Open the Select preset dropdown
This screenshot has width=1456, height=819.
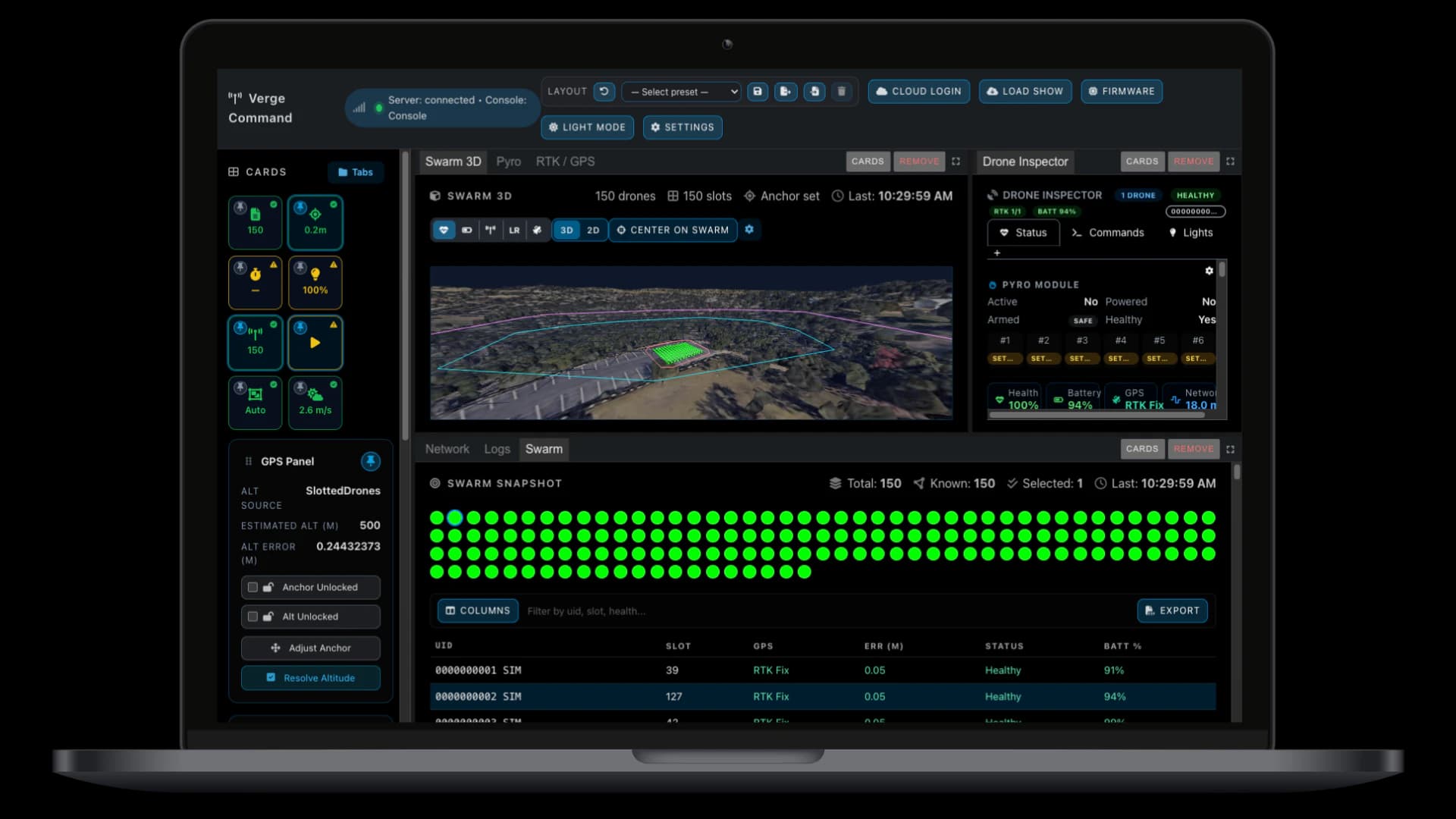pyautogui.click(x=681, y=92)
